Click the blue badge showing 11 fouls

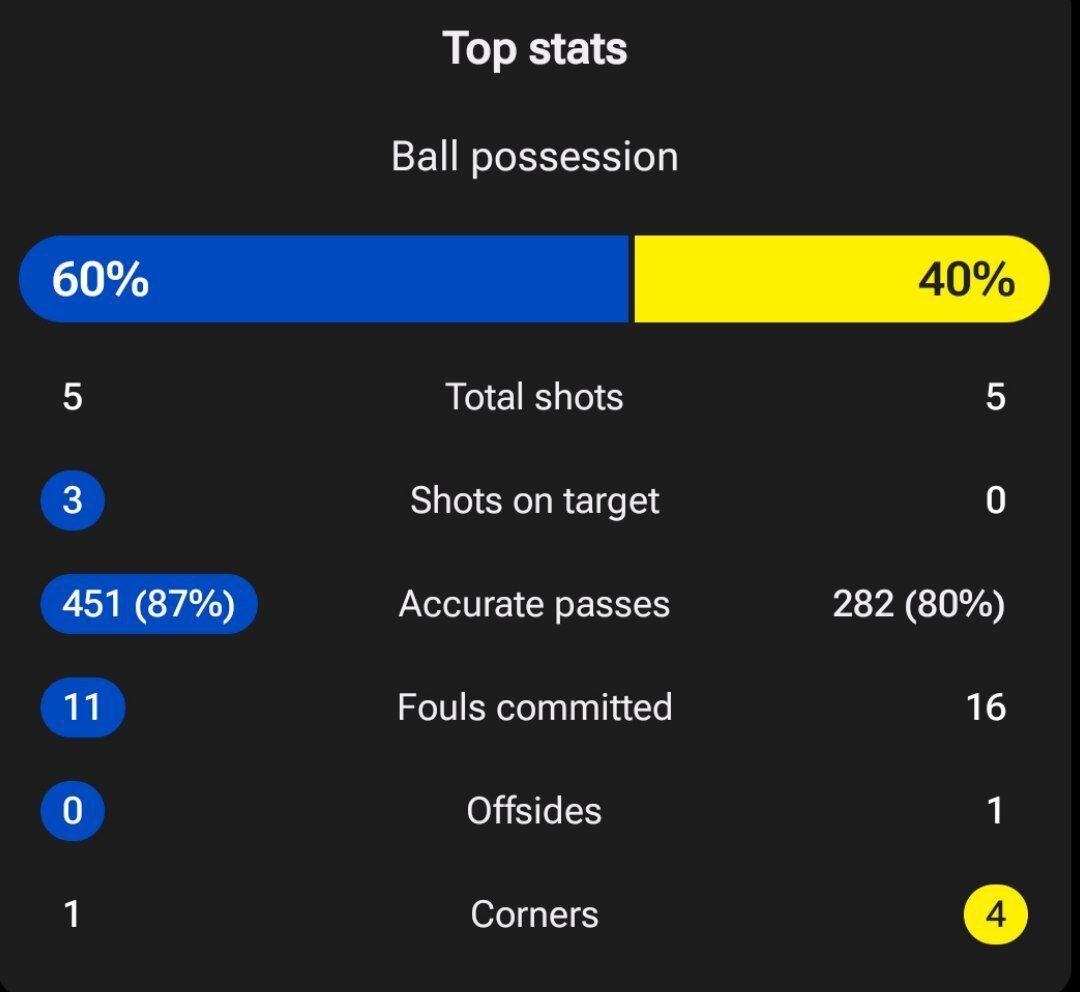coord(83,707)
